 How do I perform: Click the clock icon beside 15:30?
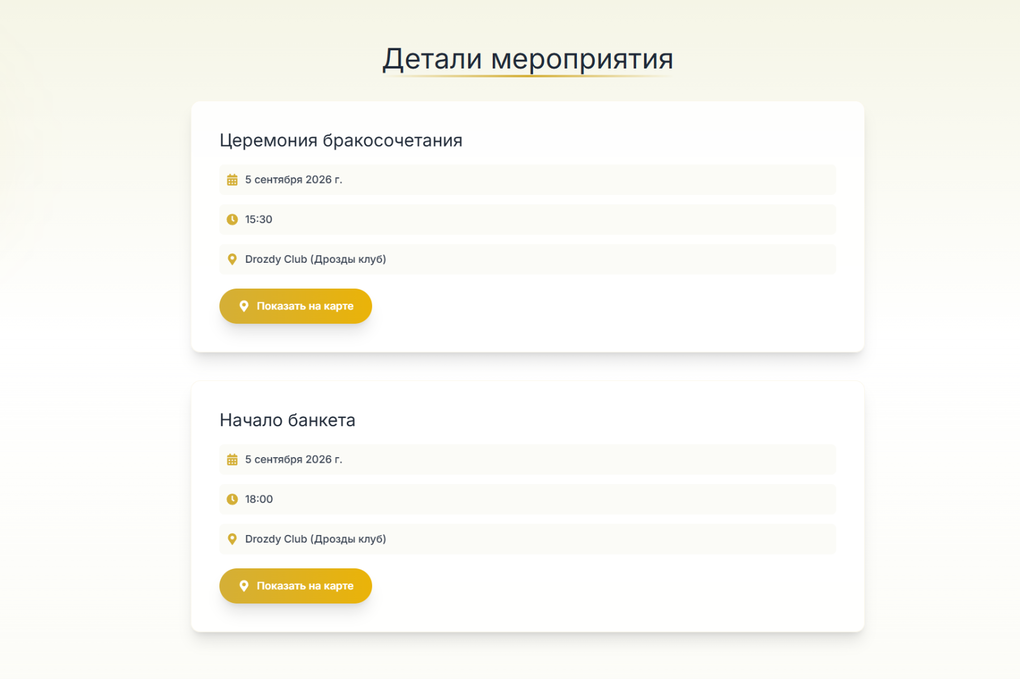[232, 219]
